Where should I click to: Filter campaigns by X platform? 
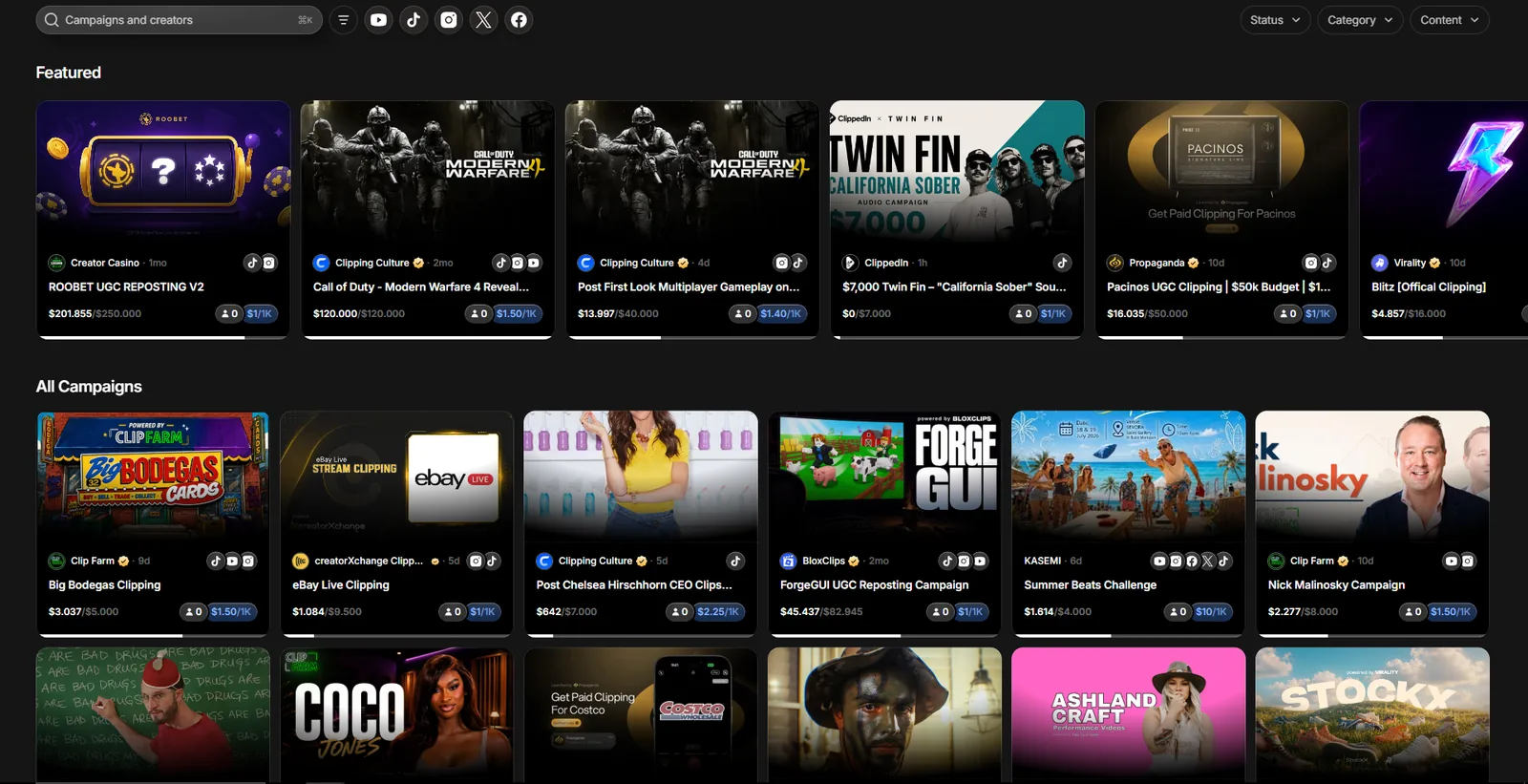(484, 20)
